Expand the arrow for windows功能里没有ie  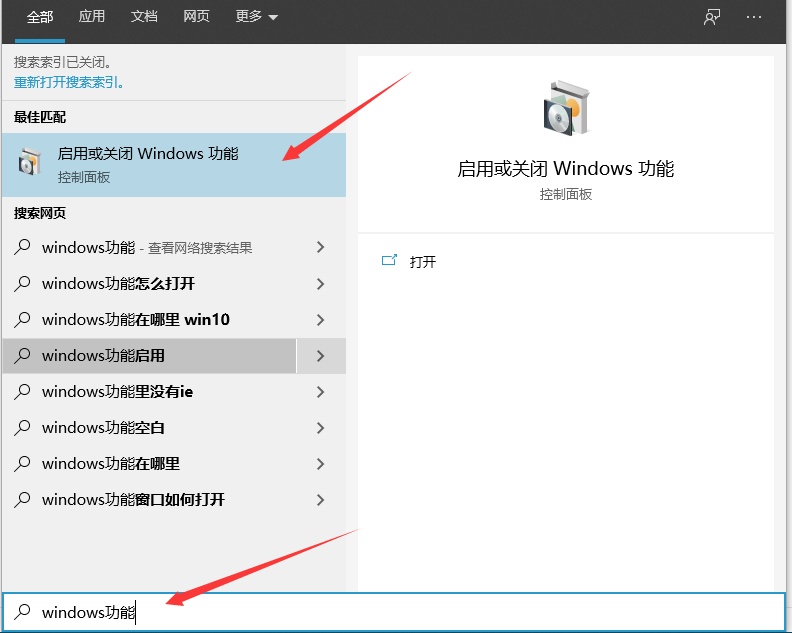(320, 392)
